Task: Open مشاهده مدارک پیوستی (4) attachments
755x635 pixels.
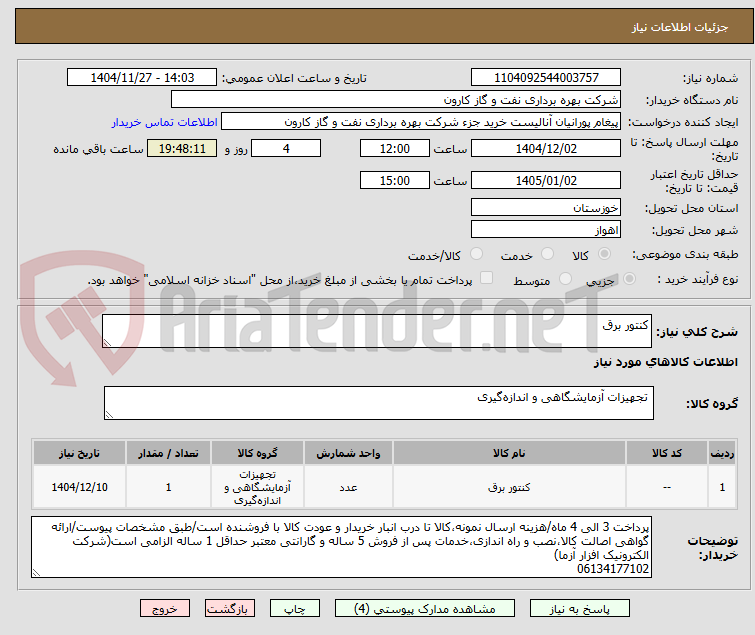Action: (424, 608)
